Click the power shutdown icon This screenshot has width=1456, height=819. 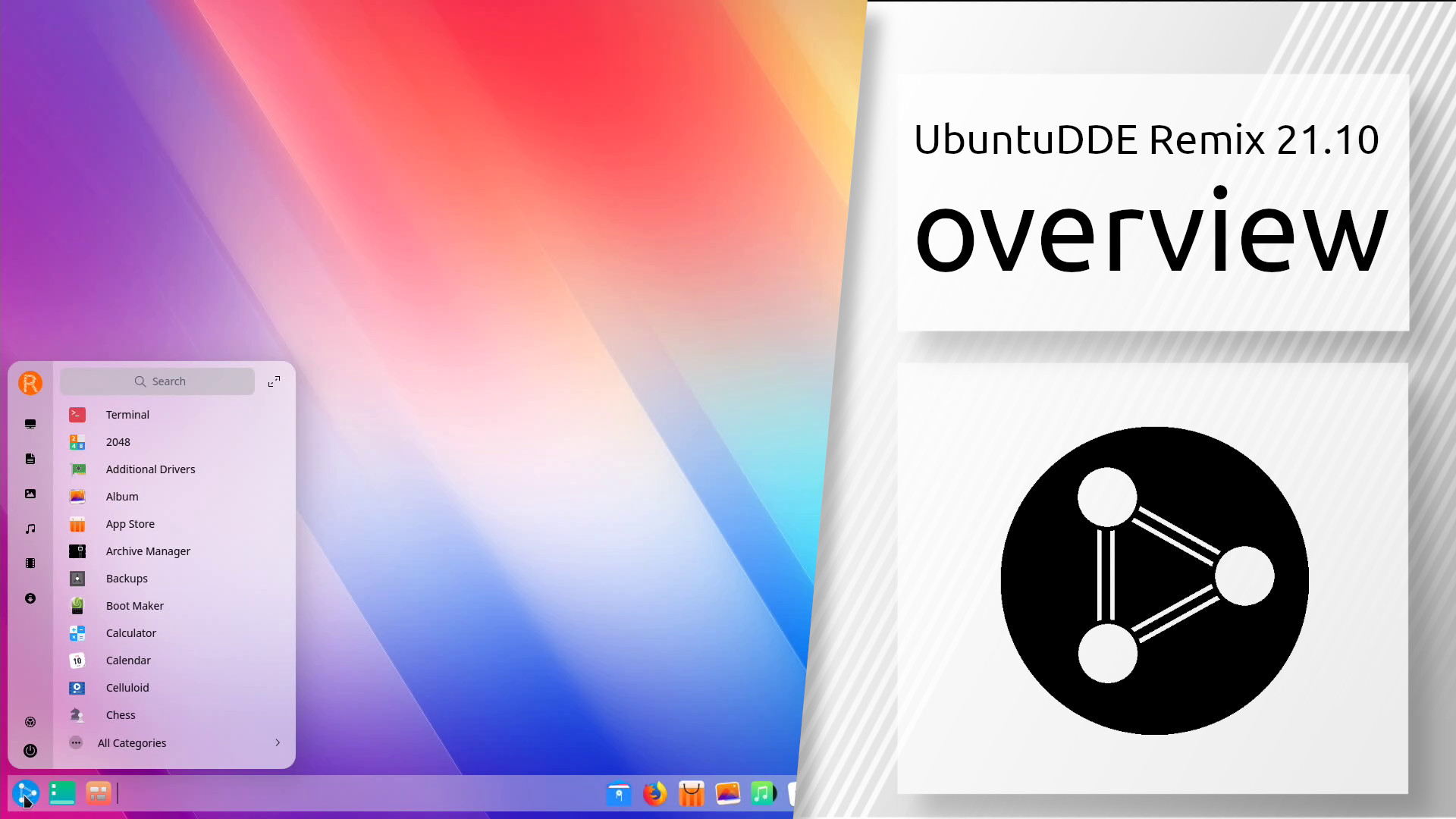[30, 751]
